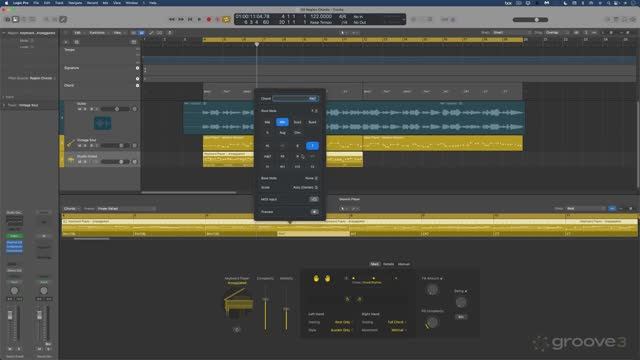Expand the Track Vintage Soul inspector section
Image resolution: width=640 pixels, height=360 pixels.
(4, 105)
